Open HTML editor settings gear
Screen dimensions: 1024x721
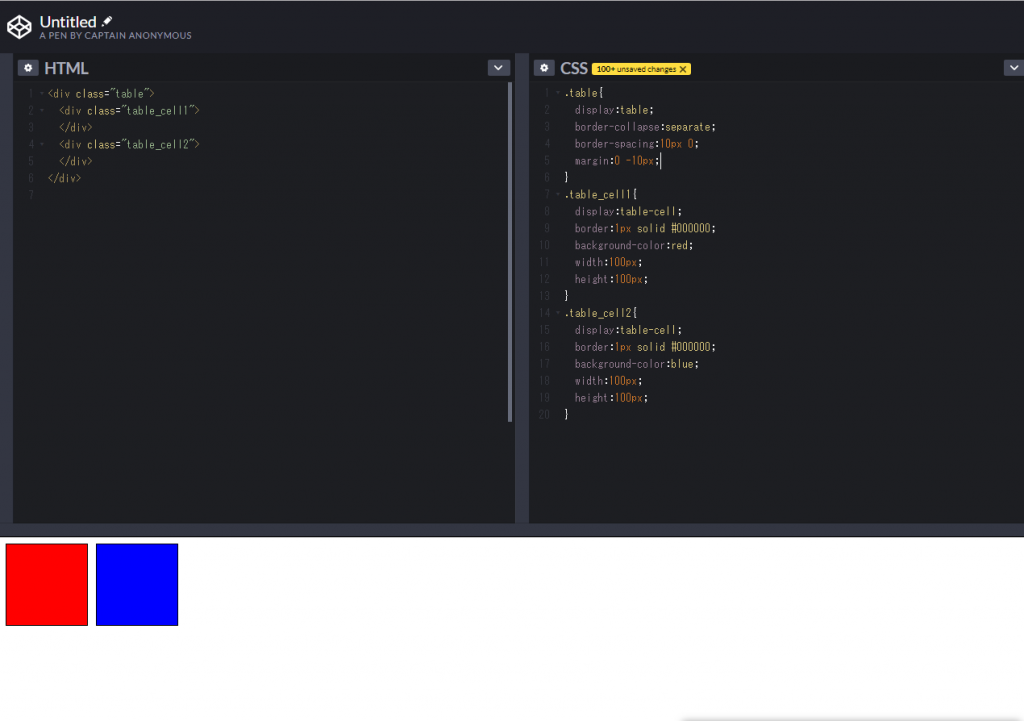point(28,68)
